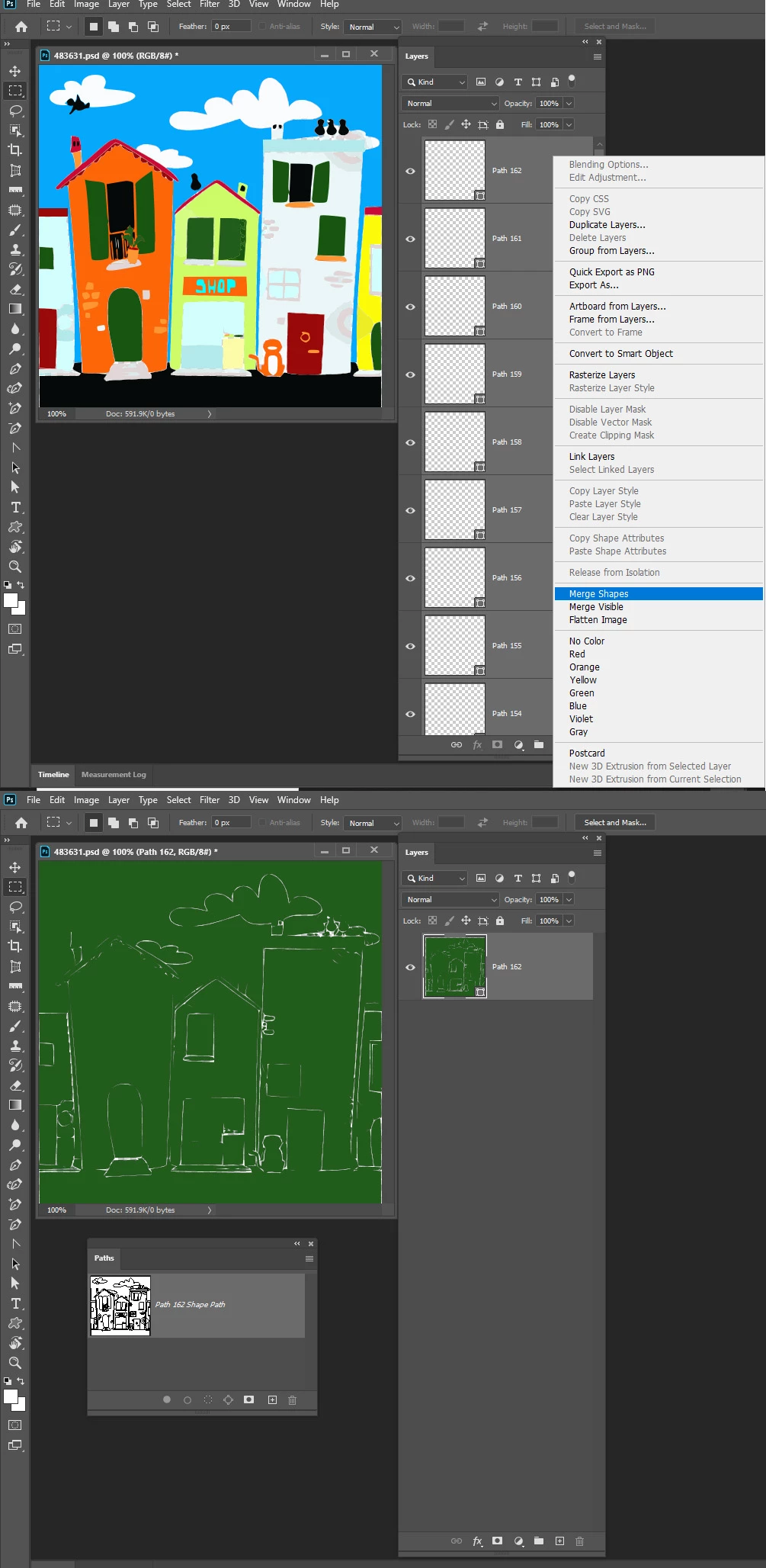
Task: Click the Home icon above the green outline canvas
Action: [21, 822]
